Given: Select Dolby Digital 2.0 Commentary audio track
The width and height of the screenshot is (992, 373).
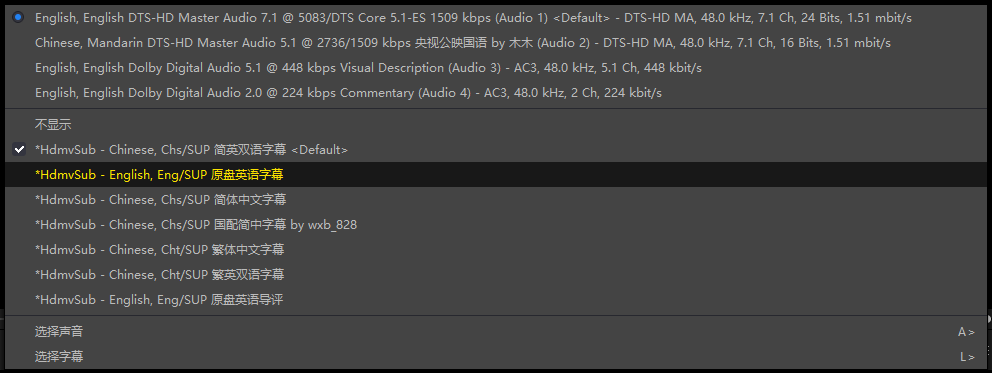Looking at the screenshot, I should pos(495,93).
